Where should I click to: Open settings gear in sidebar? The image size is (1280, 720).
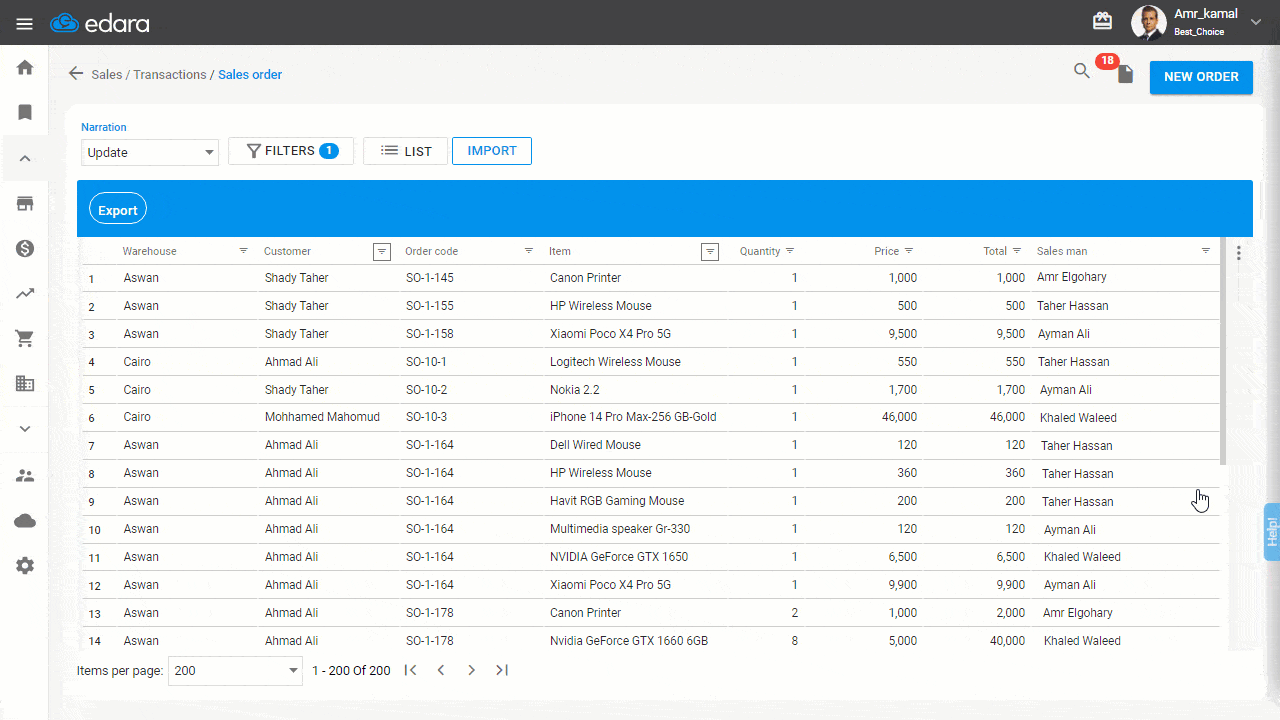point(25,566)
